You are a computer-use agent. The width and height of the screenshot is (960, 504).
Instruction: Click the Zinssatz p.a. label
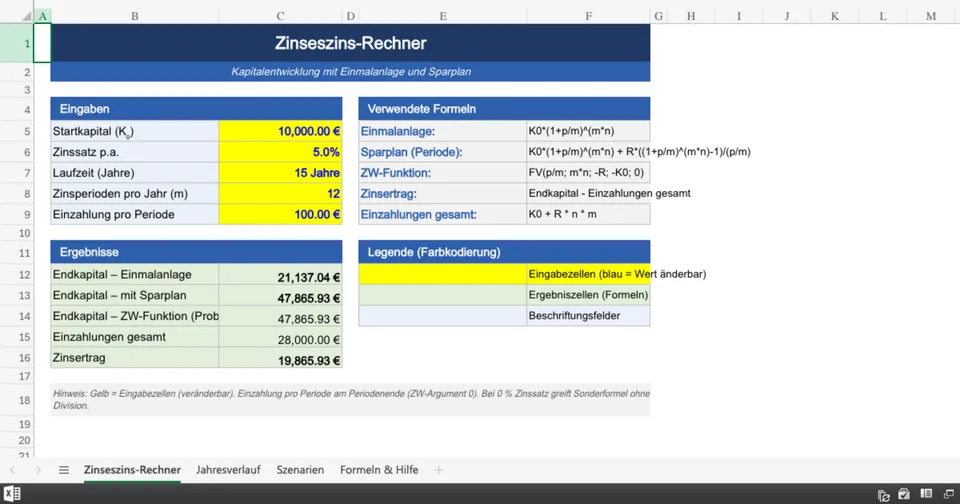click(135, 152)
